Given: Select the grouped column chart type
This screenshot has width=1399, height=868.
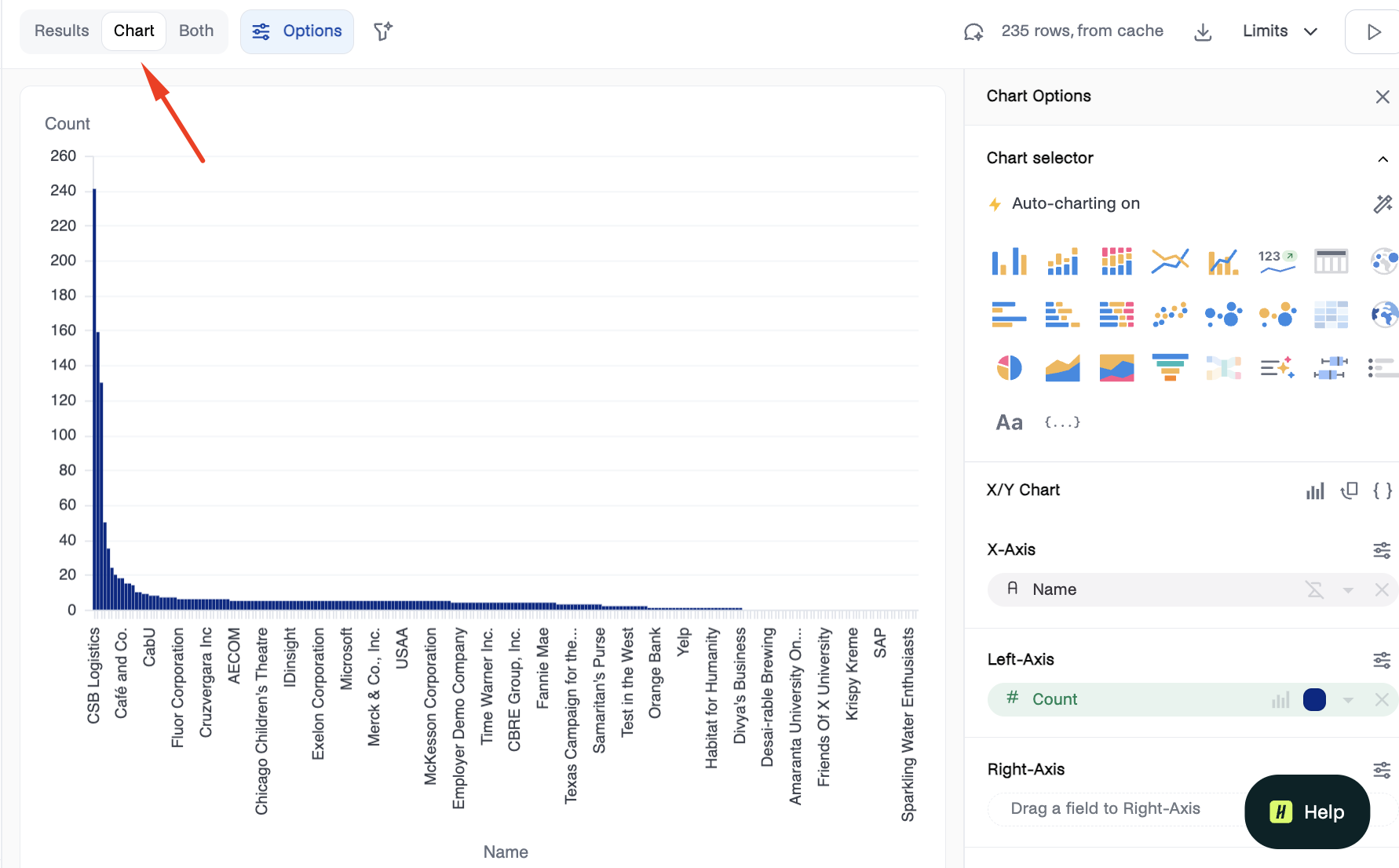Looking at the screenshot, I should coord(1009,261).
